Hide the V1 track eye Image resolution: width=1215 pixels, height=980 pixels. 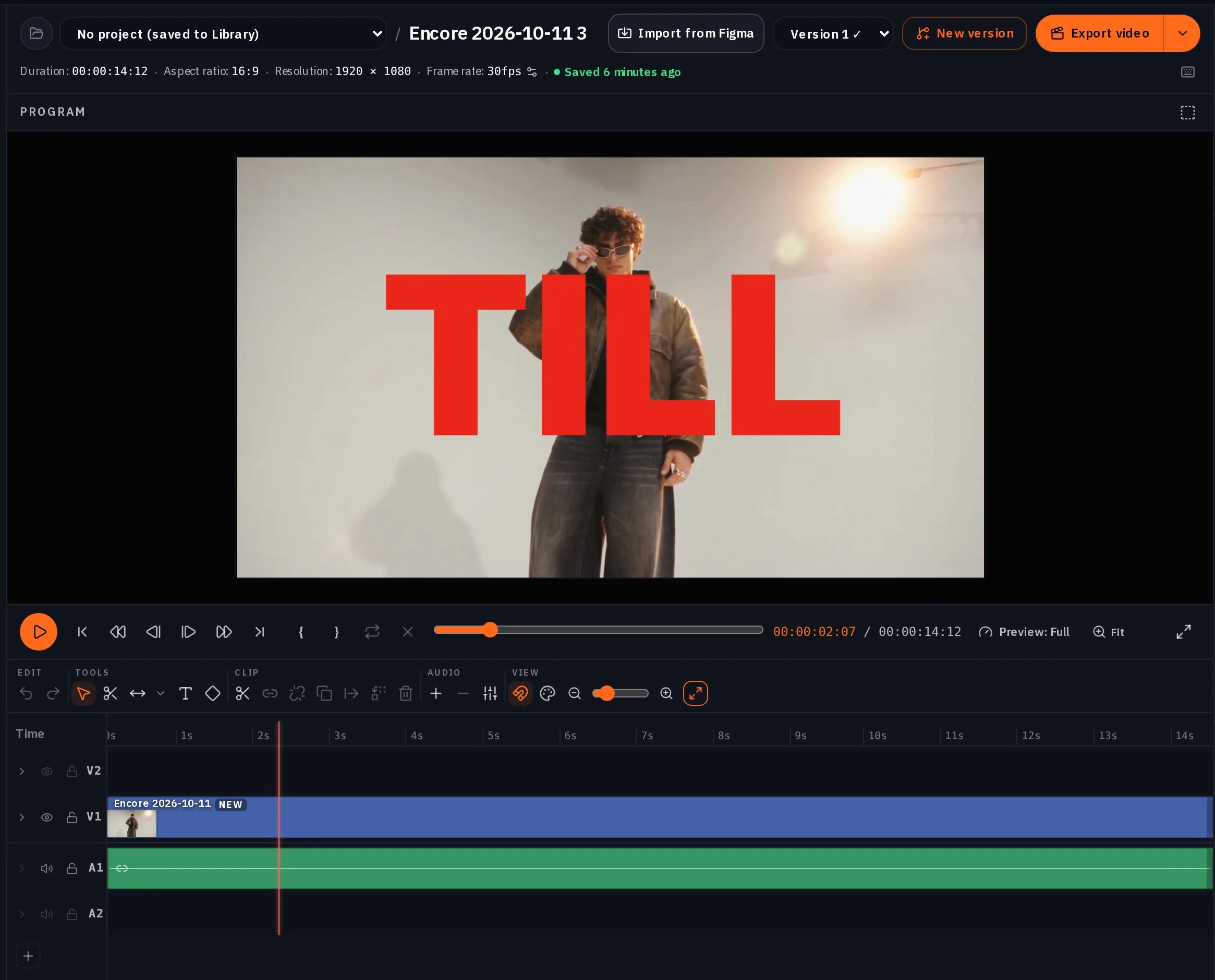(x=47, y=817)
